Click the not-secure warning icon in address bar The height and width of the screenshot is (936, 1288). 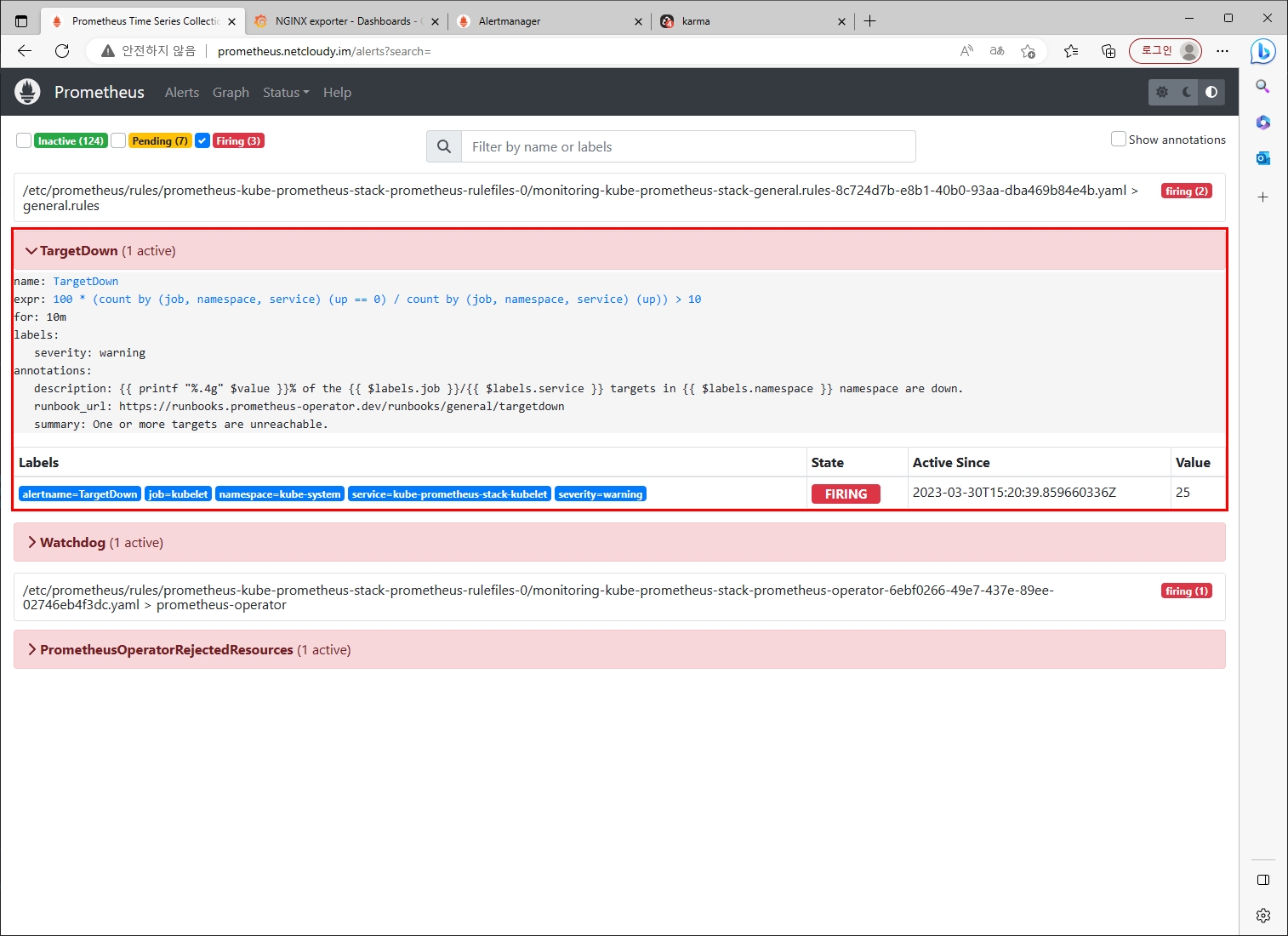[x=108, y=51]
